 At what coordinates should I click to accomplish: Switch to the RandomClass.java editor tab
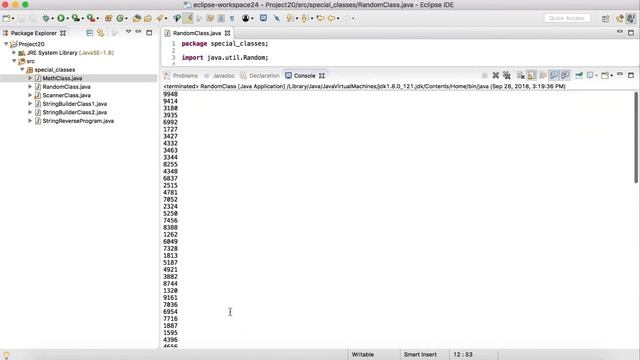196,33
